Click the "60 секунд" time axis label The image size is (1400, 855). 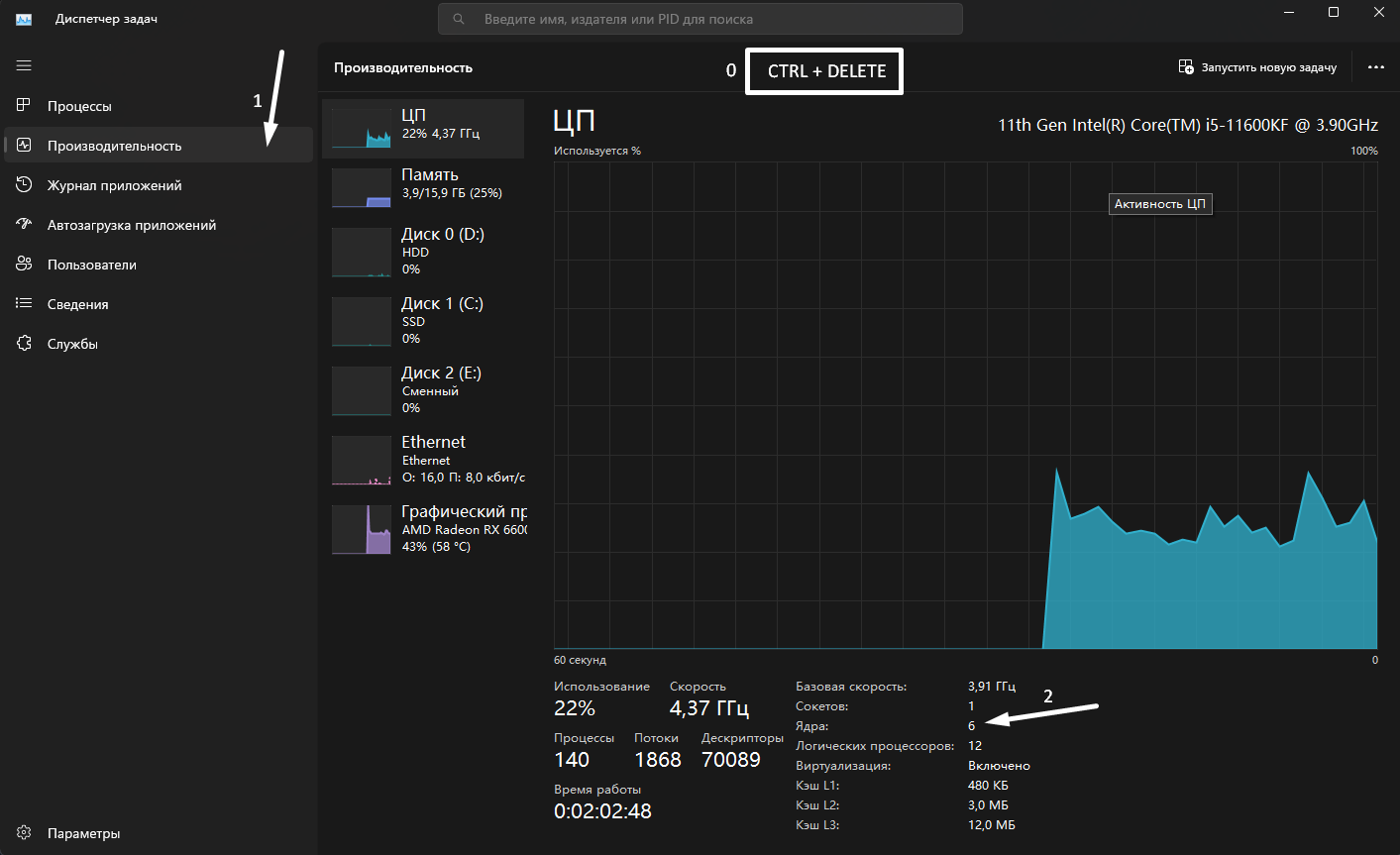coord(580,660)
